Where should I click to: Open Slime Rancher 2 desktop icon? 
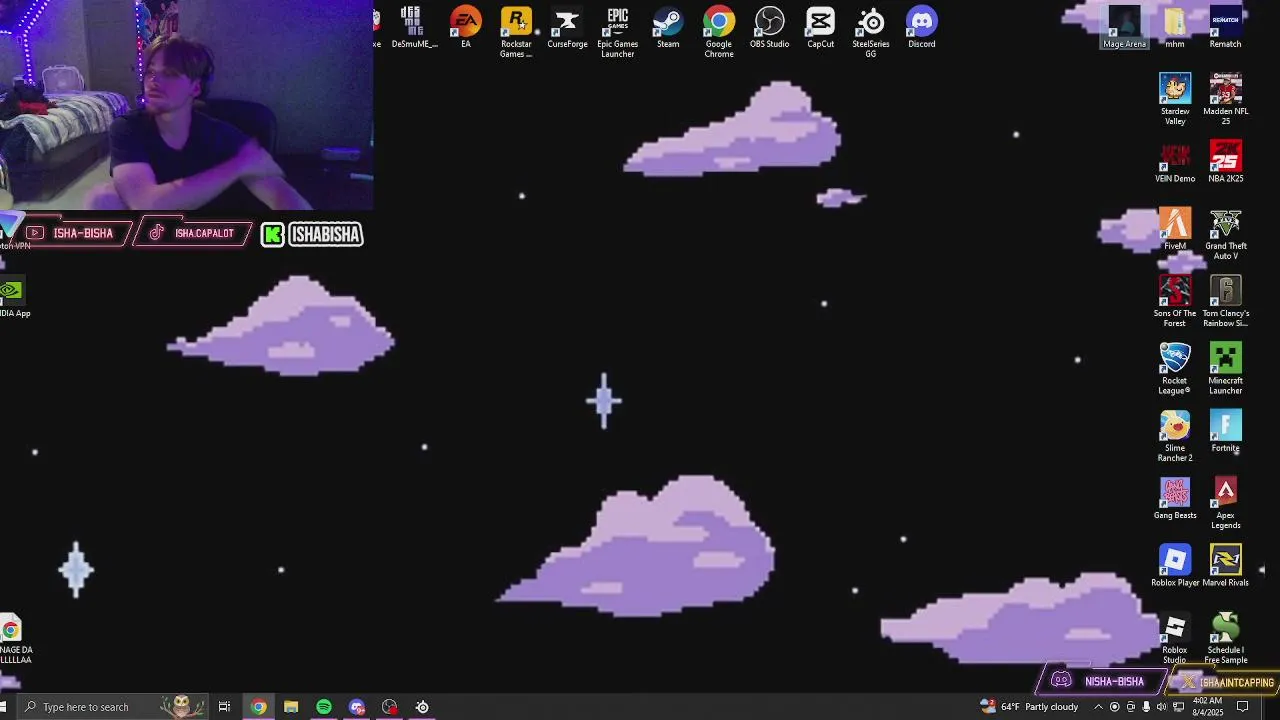(1175, 436)
